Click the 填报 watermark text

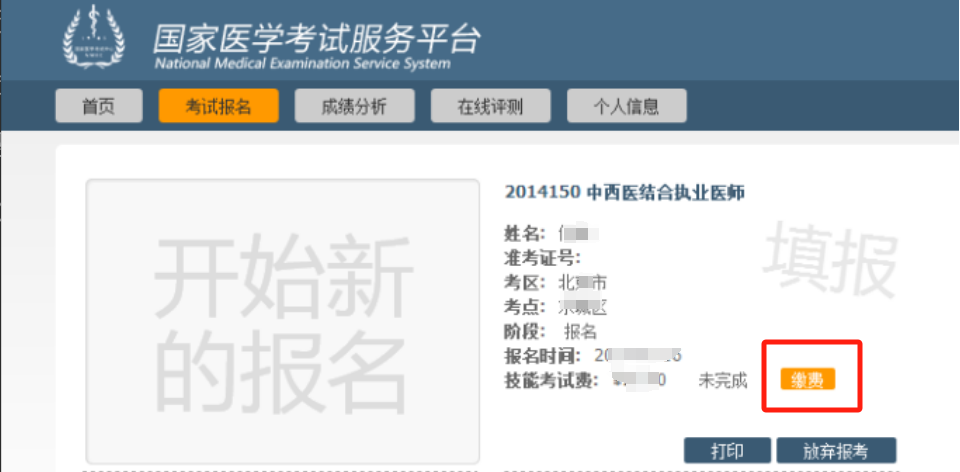(x=829, y=262)
